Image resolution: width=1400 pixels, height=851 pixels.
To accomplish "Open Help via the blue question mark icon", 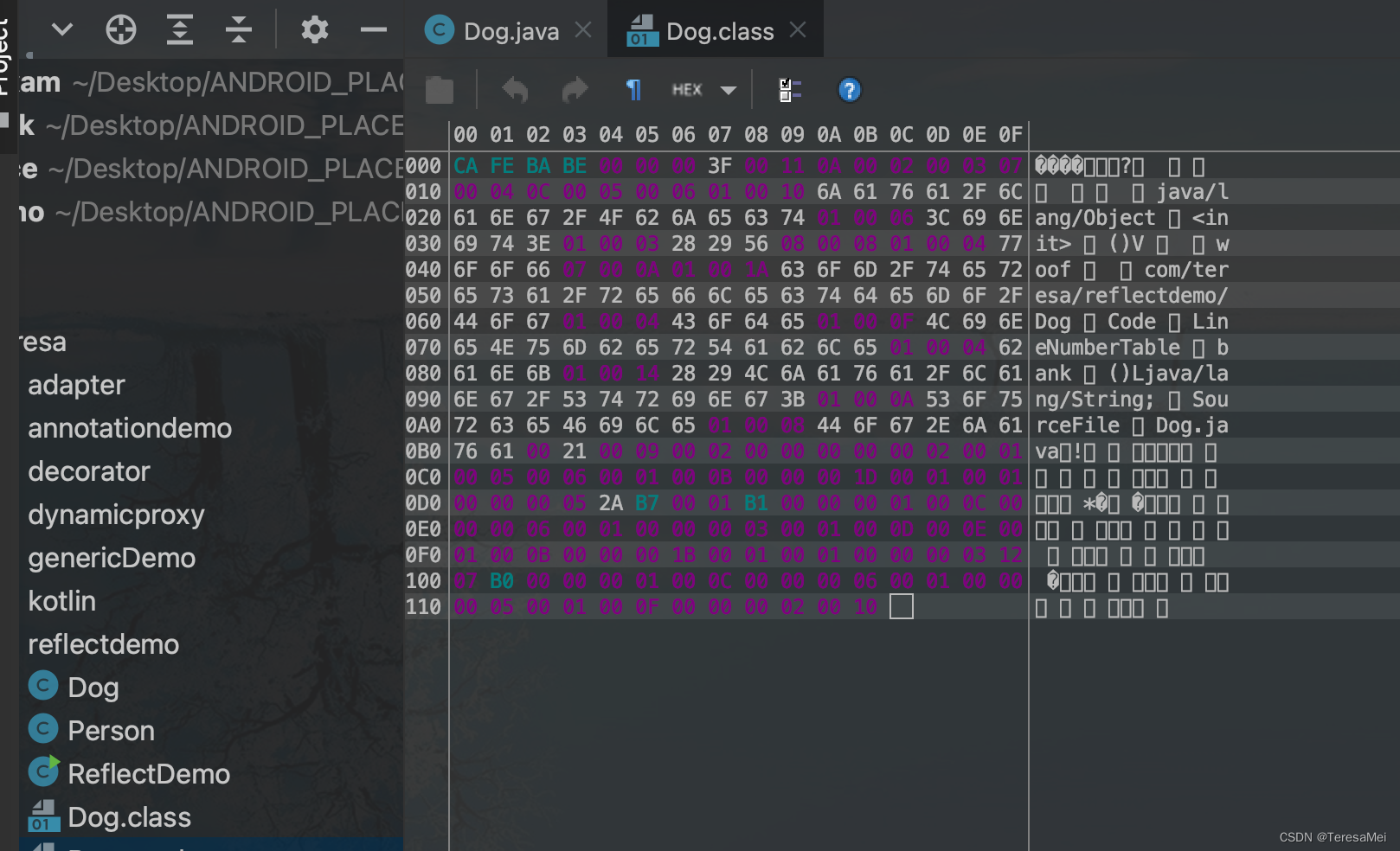I will point(849,89).
